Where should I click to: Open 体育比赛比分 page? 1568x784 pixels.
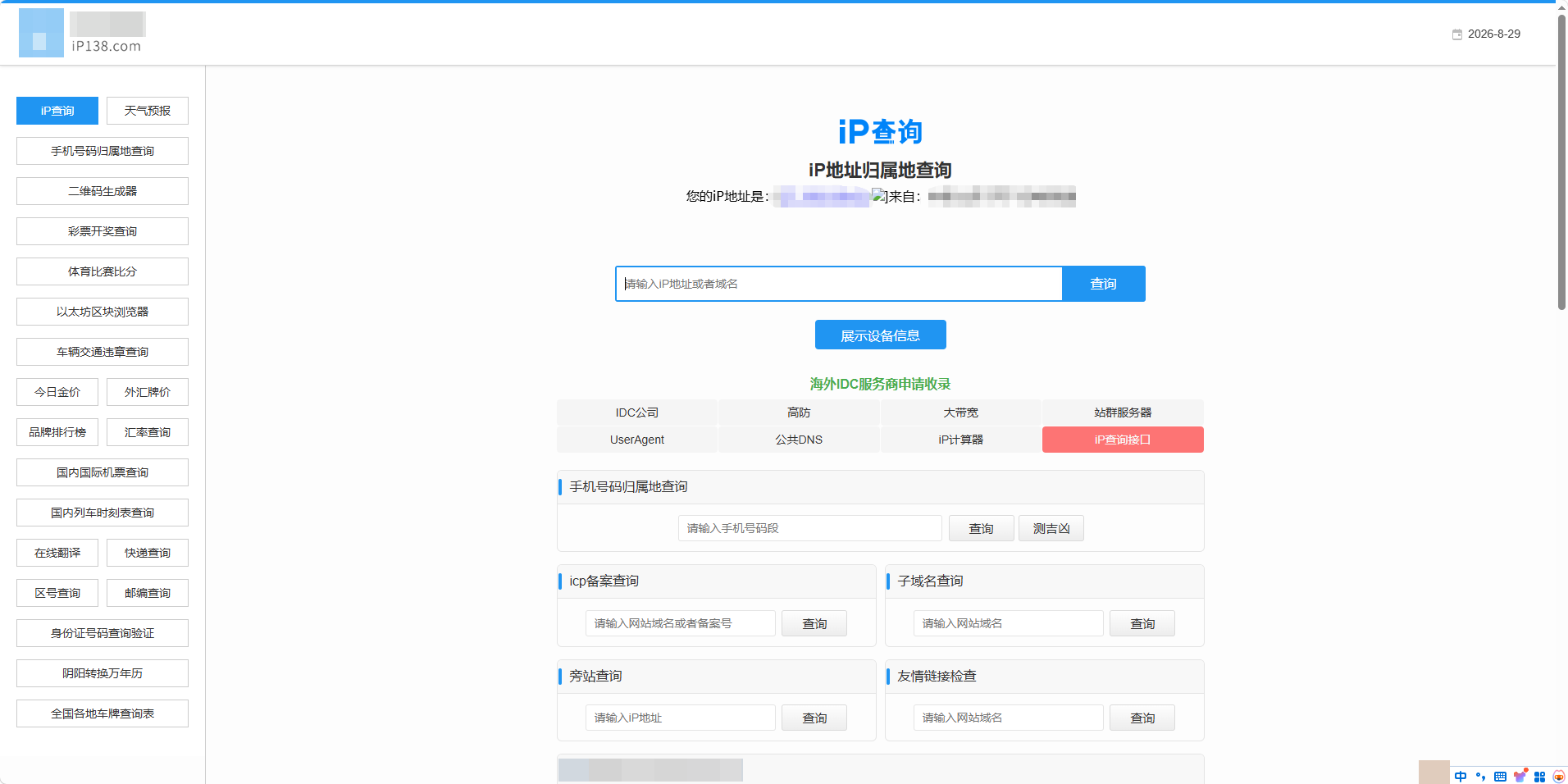103,271
